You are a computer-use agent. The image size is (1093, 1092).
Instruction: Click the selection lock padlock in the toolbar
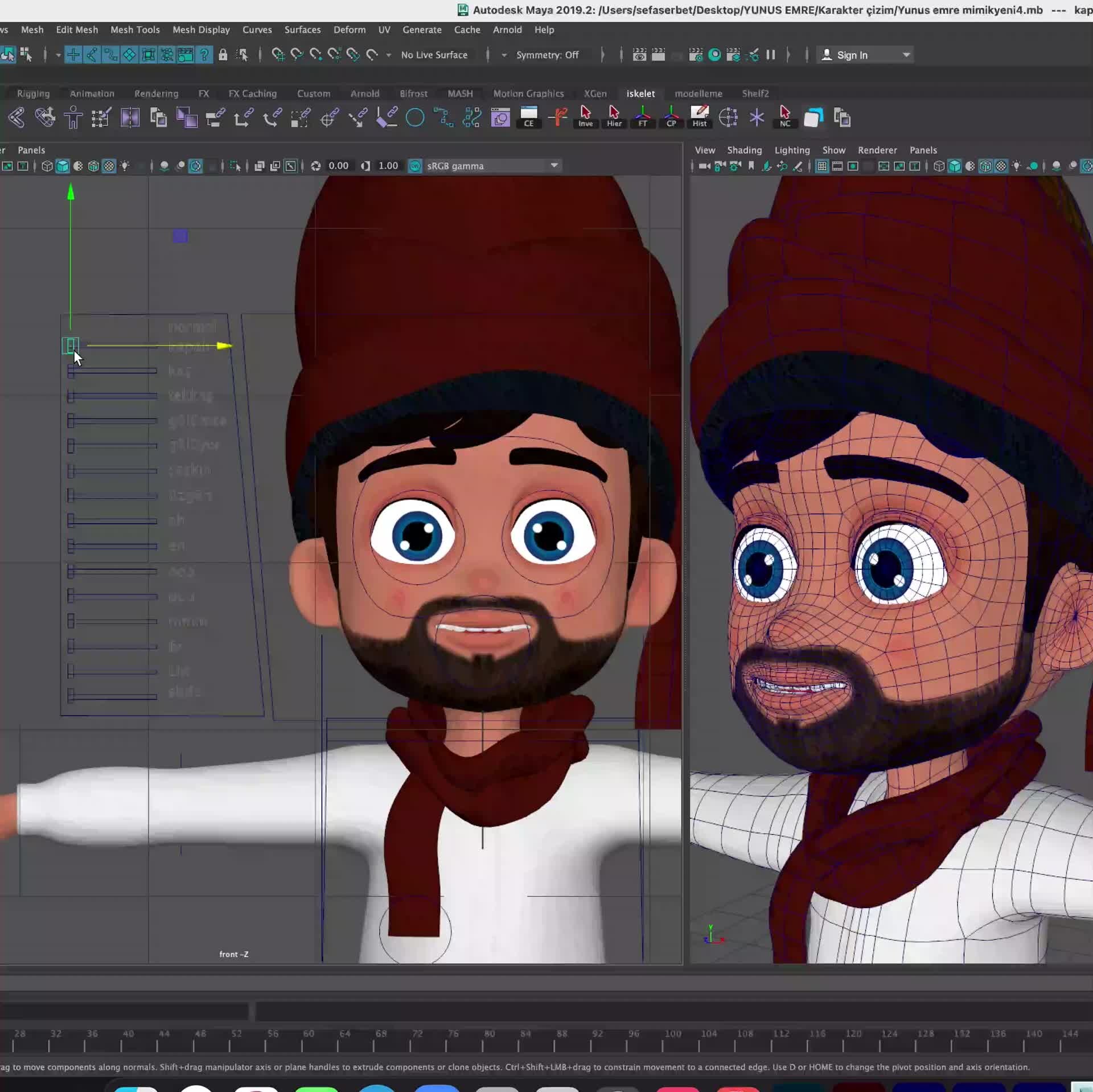[x=223, y=55]
